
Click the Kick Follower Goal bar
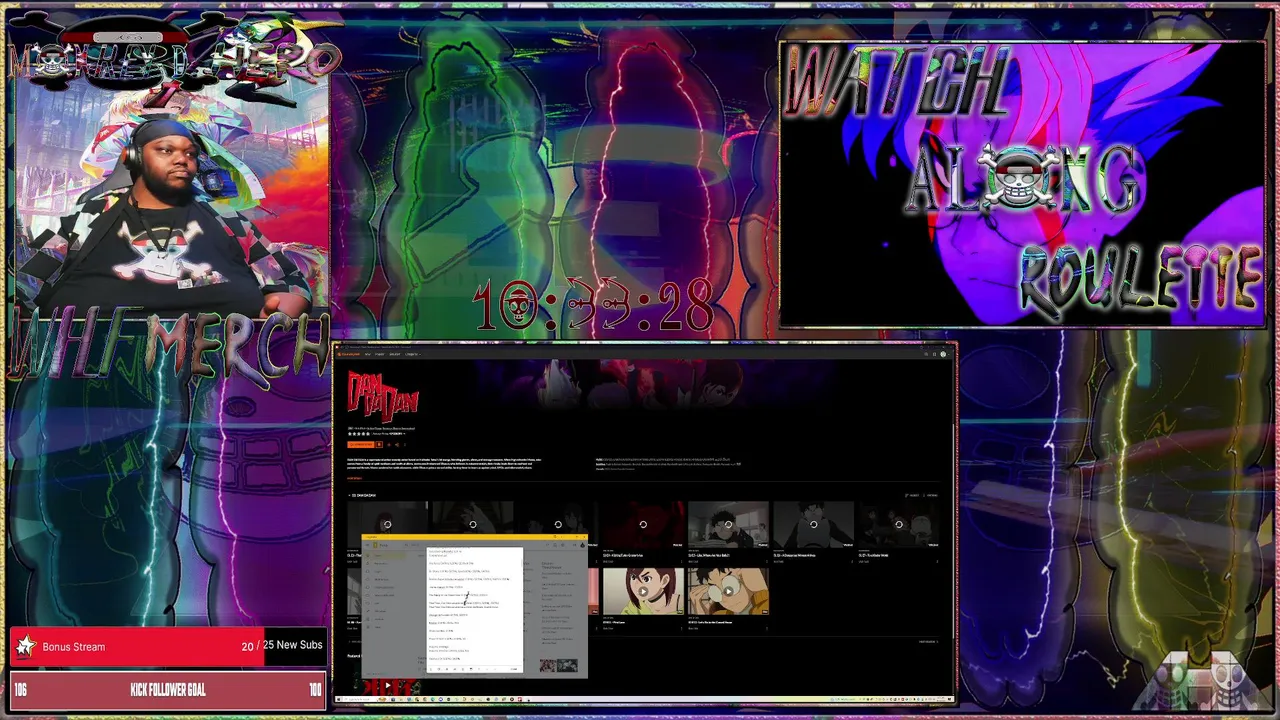coord(167,690)
